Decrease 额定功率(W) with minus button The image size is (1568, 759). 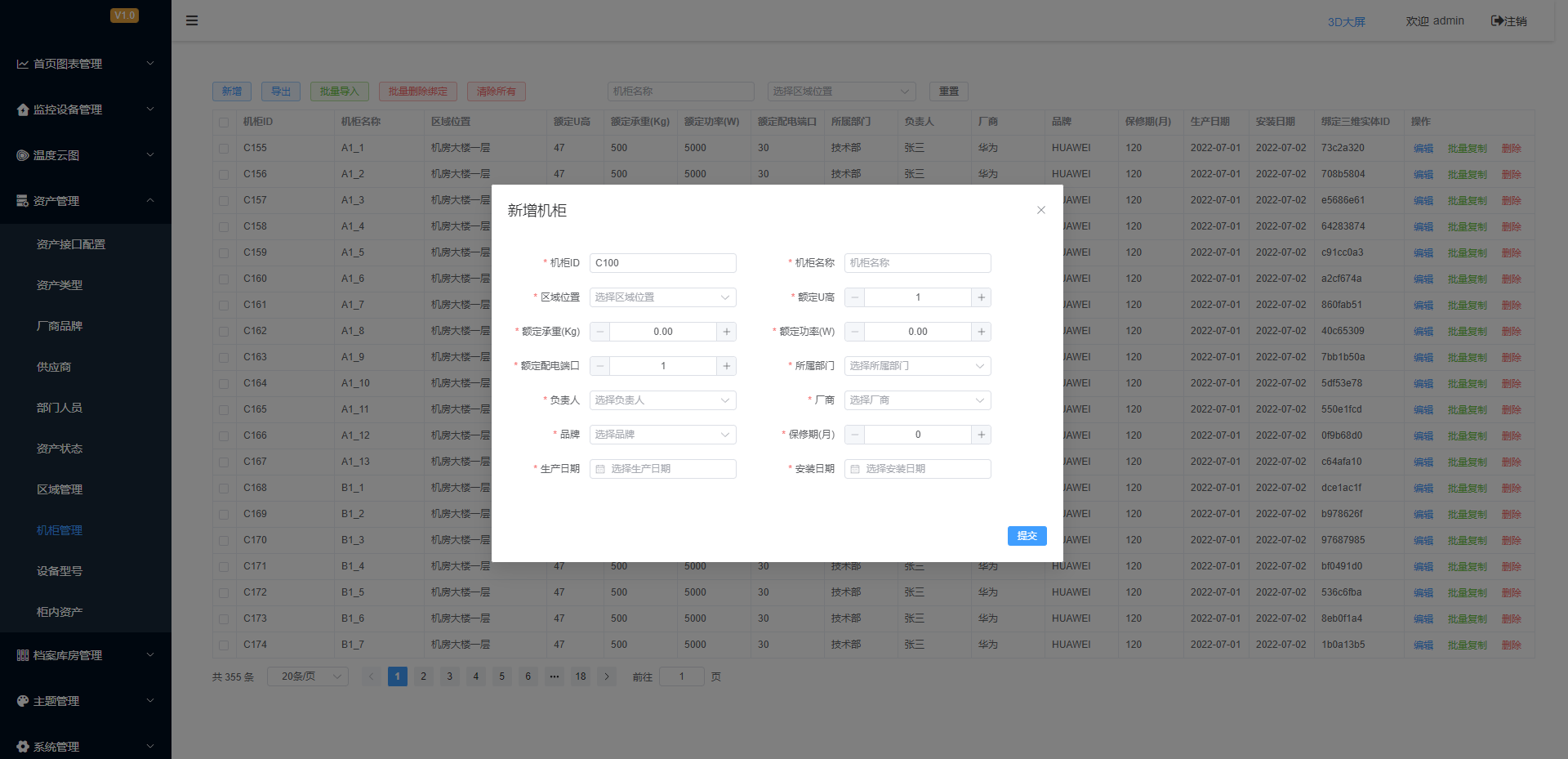click(x=855, y=332)
